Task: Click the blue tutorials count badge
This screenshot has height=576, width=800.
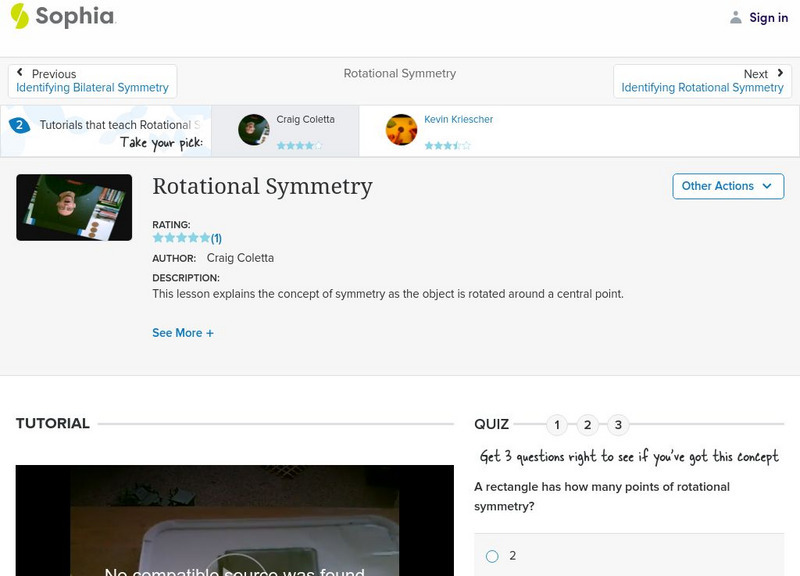Action: click(19, 125)
